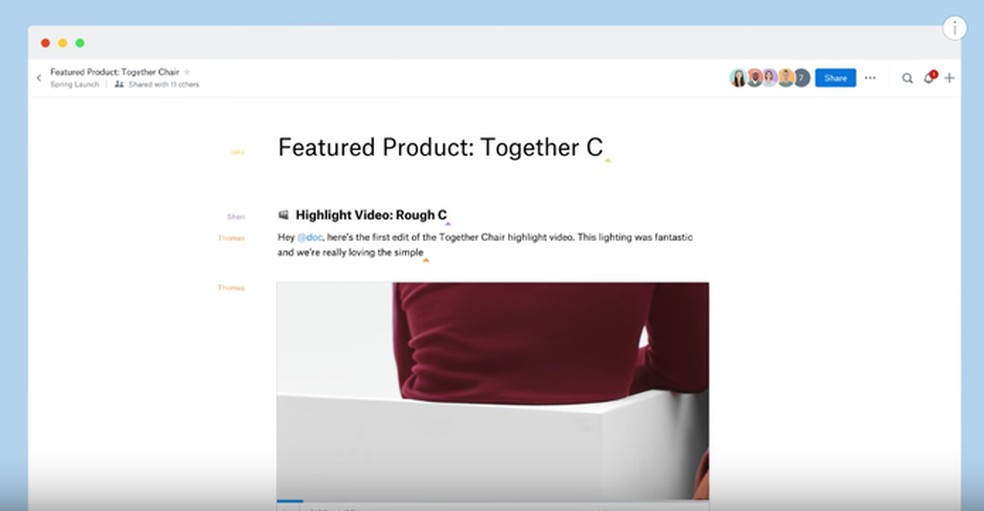Open the three-dot more options menu

[870, 78]
